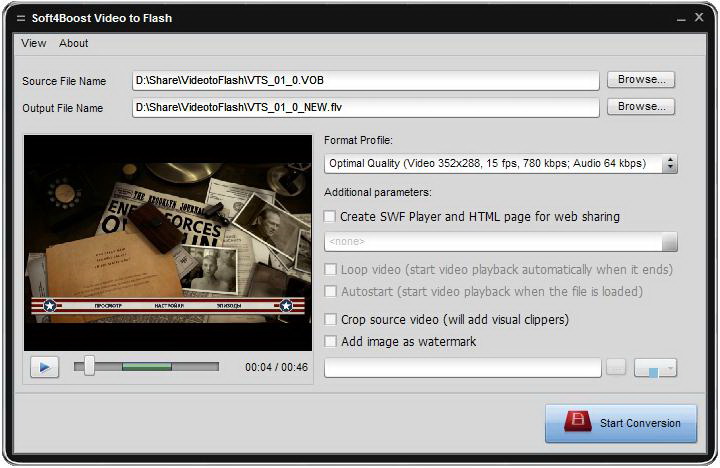This screenshot has width=720, height=468.
Task: Toggle the Autostart checkbox
Action: [330, 291]
